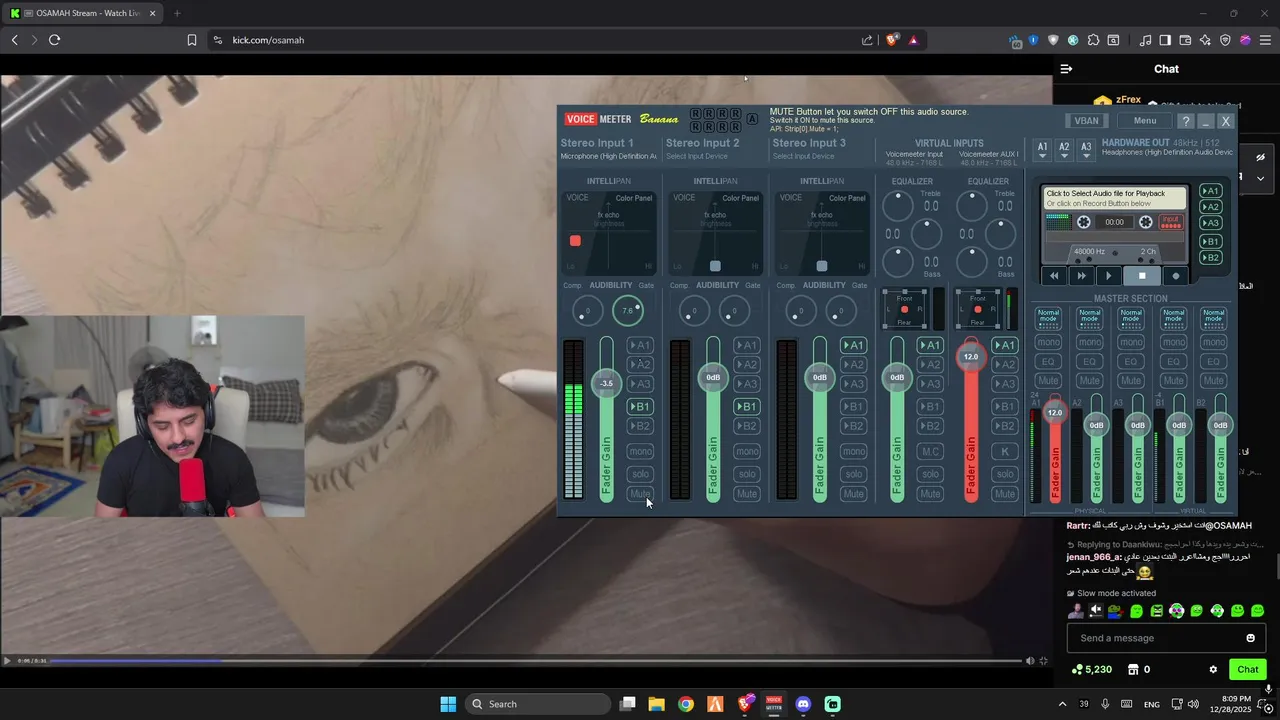Route cassette playback to A3

(x=1210, y=223)
